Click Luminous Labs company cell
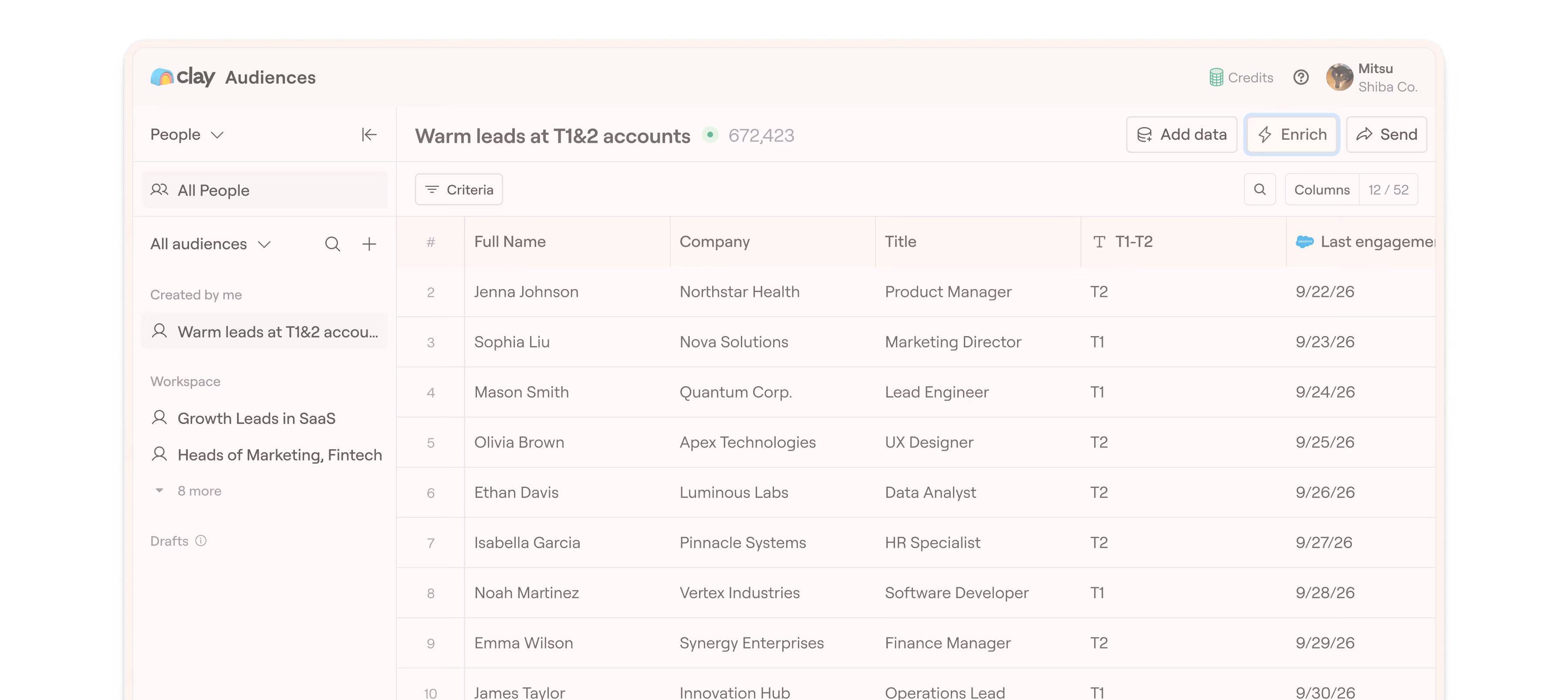This screenshot has width=1568, height=700. (772, 493)
